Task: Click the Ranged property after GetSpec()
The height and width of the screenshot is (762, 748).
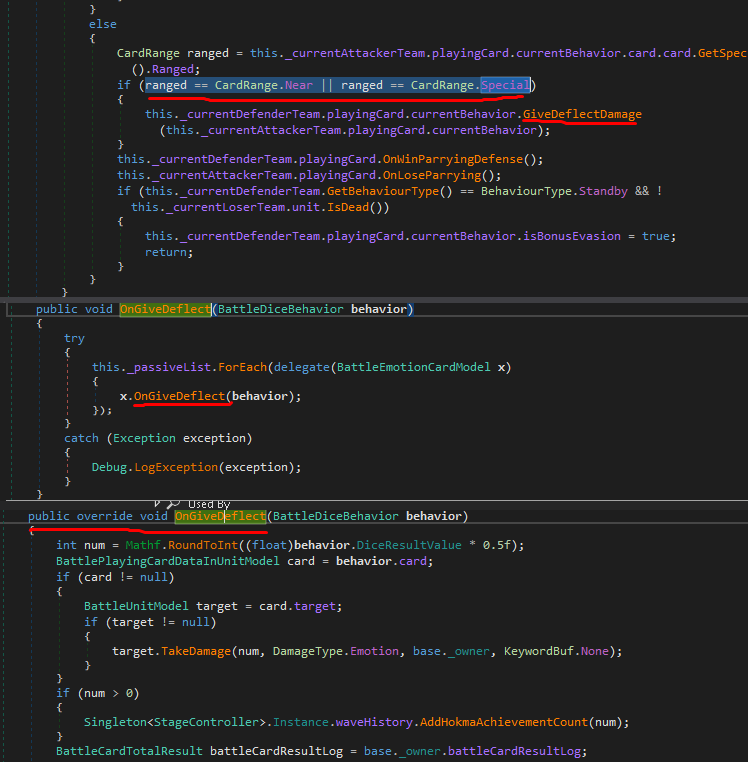Action: (x=173, y=69)
